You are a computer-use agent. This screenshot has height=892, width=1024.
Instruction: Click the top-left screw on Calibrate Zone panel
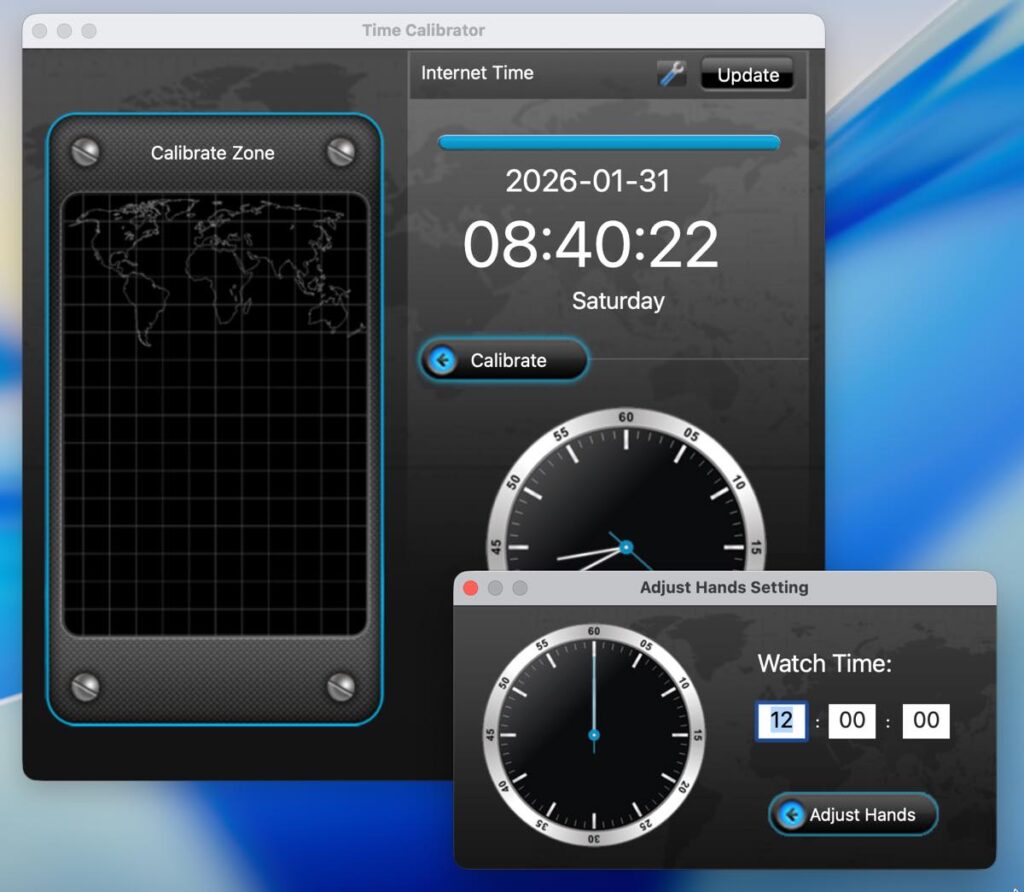86,152
